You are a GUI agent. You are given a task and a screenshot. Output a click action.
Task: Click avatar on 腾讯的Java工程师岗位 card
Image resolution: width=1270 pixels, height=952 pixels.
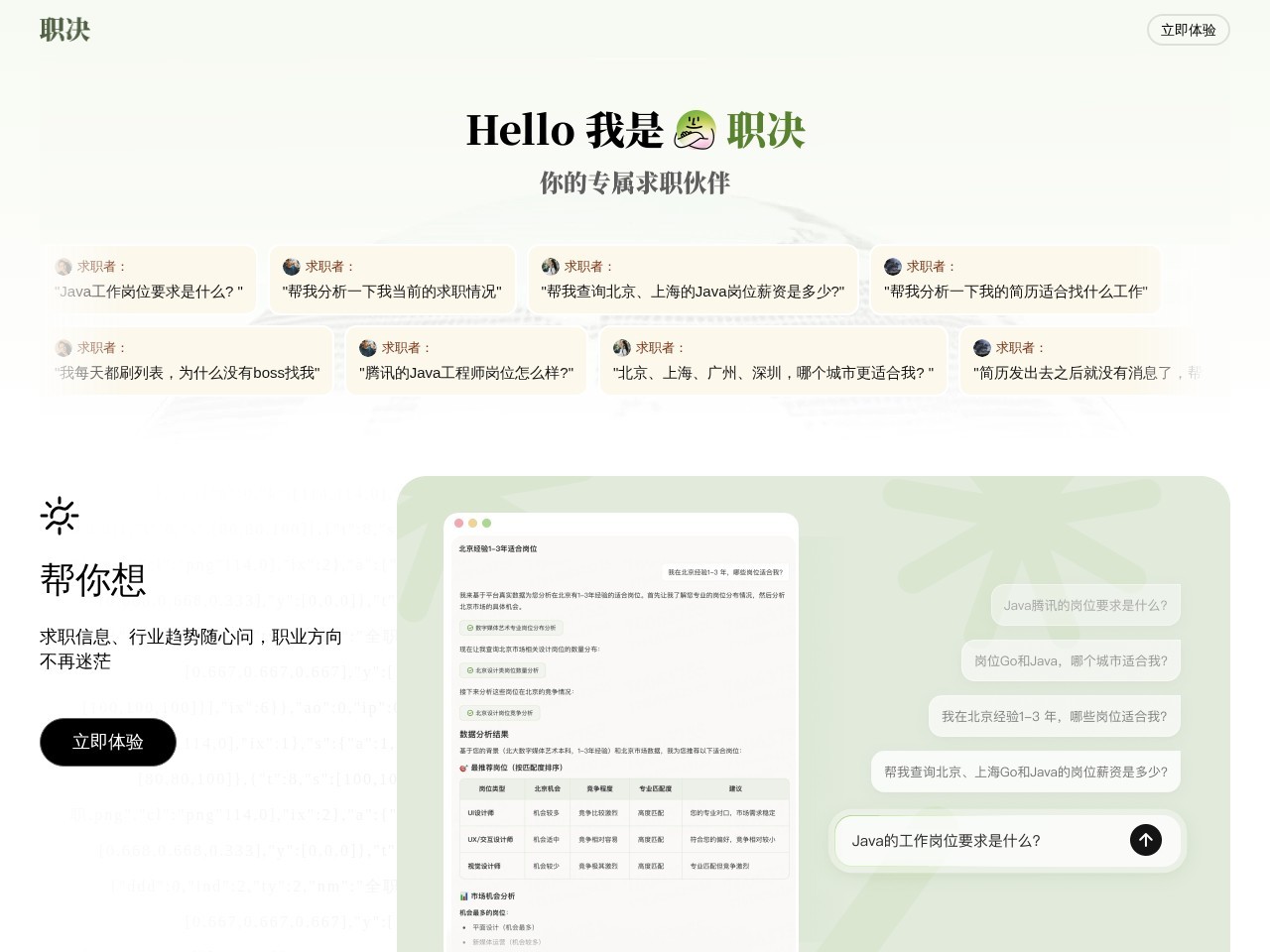[x=368, y=348]
